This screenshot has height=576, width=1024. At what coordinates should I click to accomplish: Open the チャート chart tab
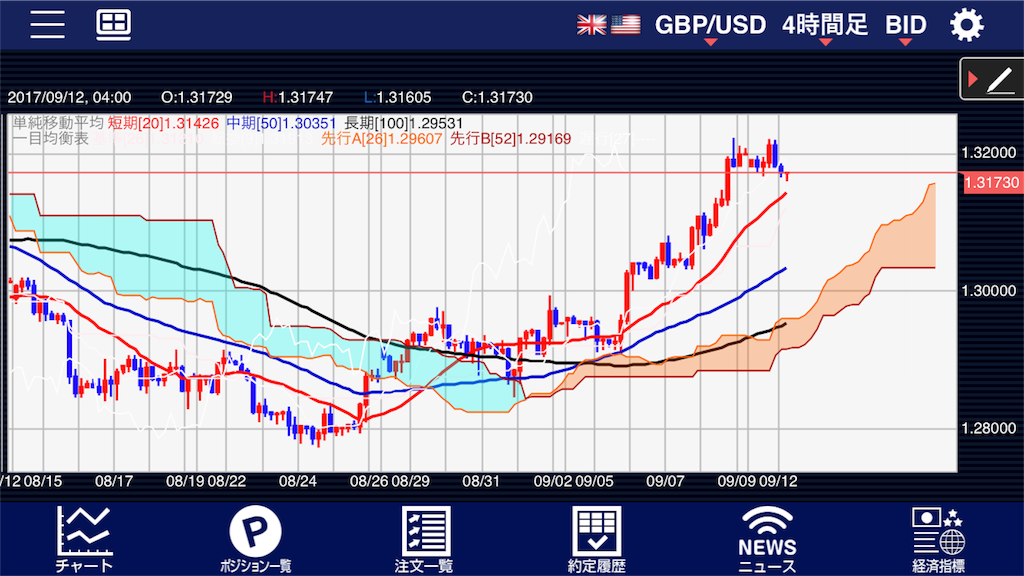(x=84, y=539)
